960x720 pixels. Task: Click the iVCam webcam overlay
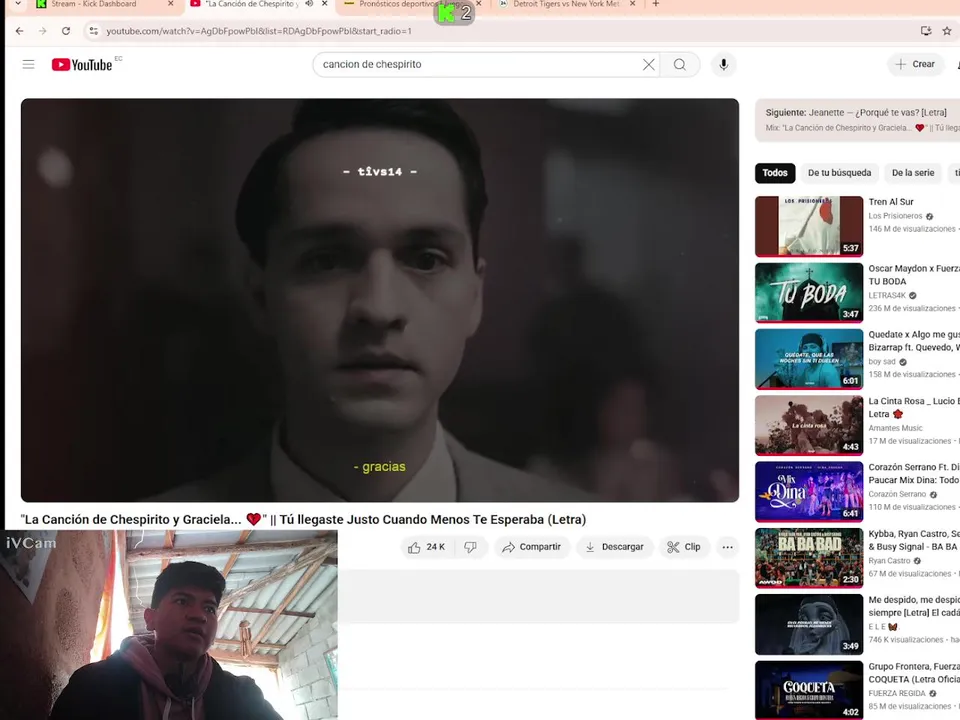coord(168,625)
